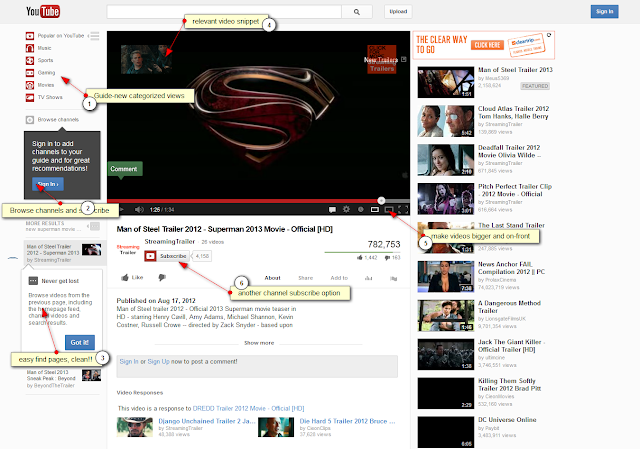Open Popular on YouTube icon in guide
Screen dimensions: 640x449
pos(30,36)
